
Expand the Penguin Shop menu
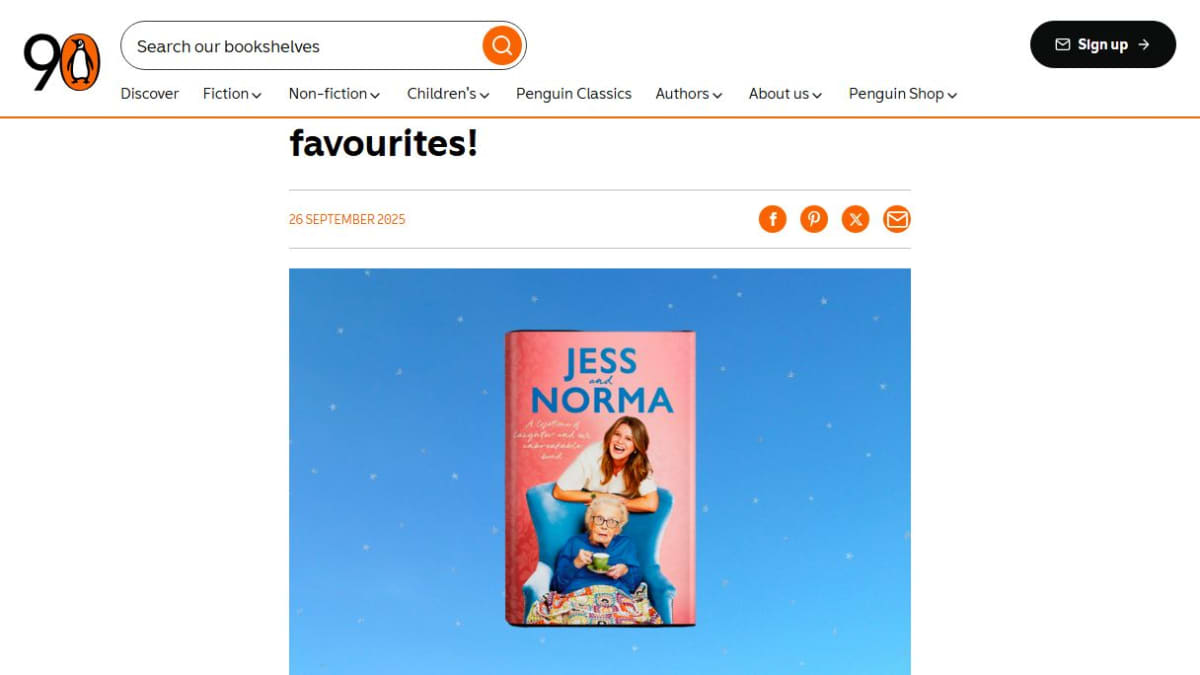pyautogui.click(x=903, y=94)
